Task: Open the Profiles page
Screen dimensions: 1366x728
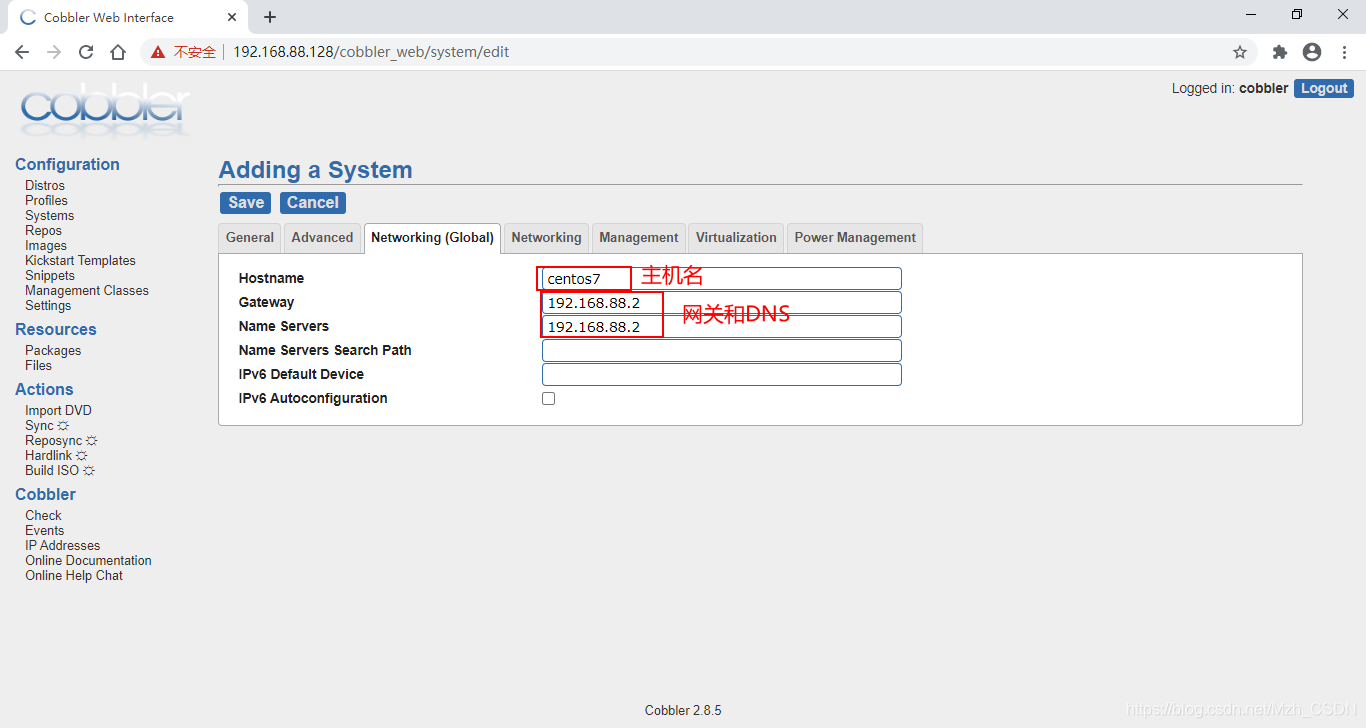Action: point(46,200)
